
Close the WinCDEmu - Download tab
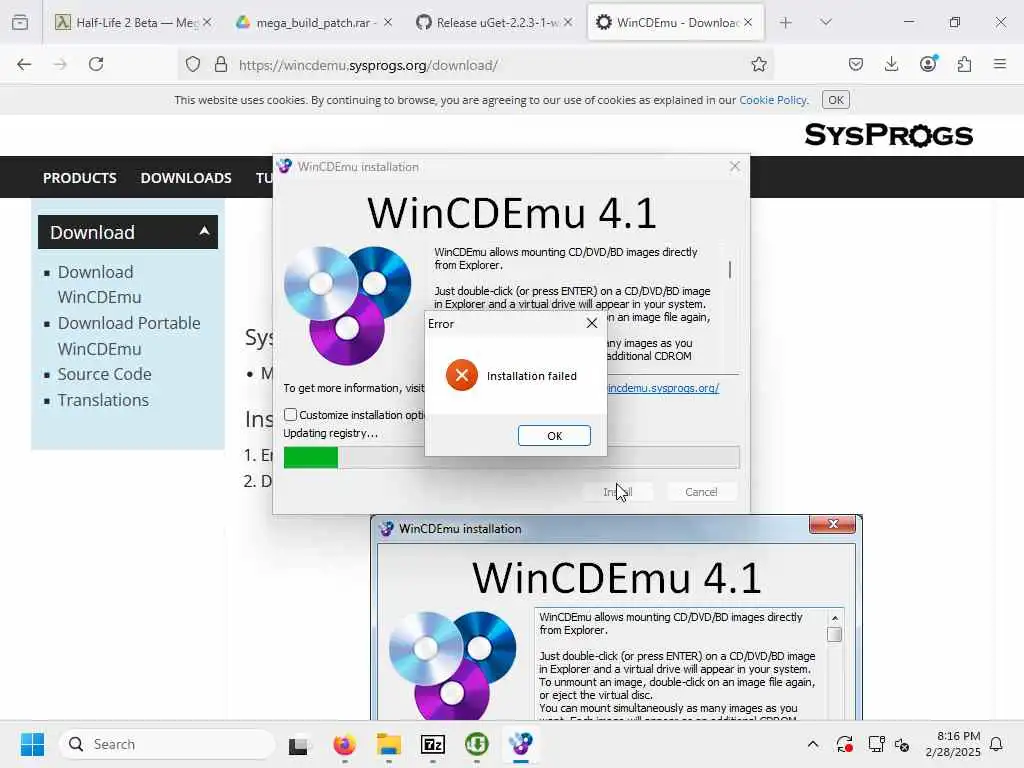(748, 22)
